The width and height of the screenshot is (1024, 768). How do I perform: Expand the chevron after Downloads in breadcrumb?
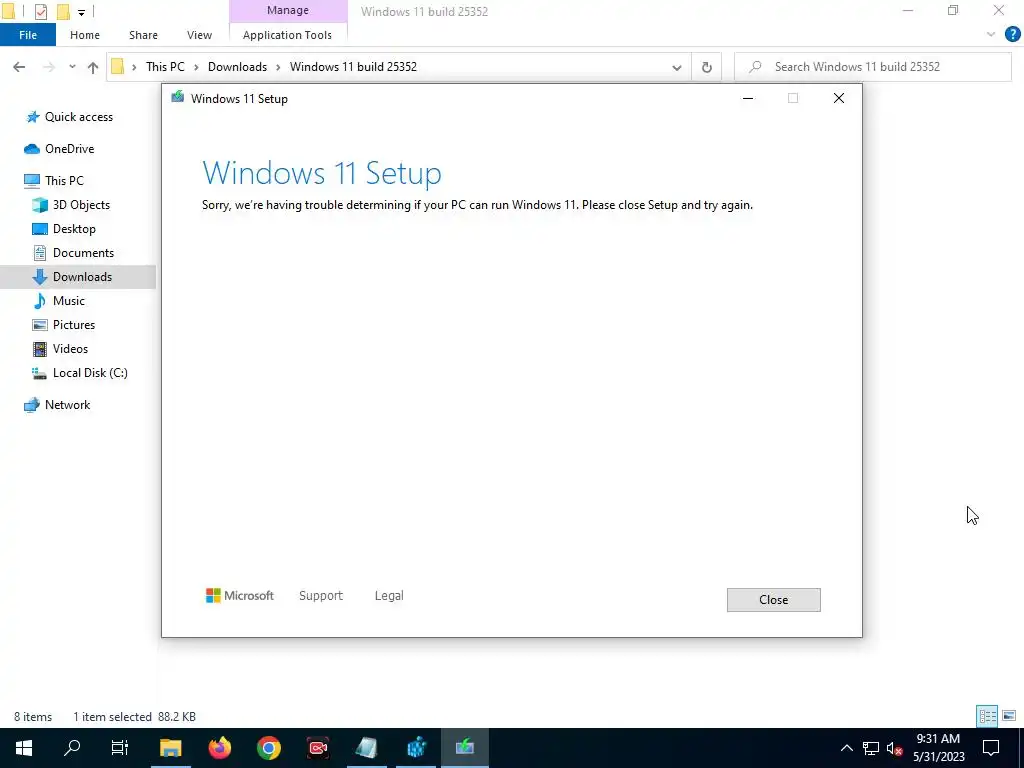(278, 67)
